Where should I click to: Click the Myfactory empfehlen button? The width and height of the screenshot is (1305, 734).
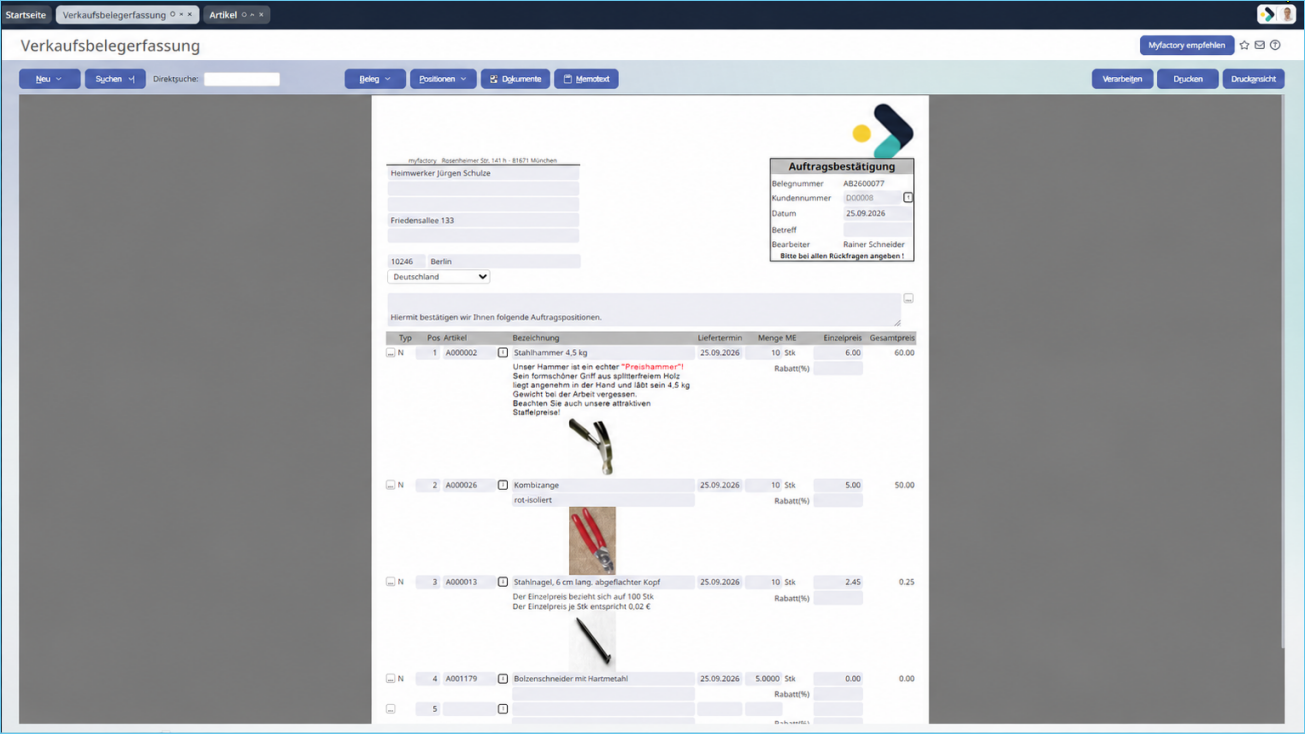[1187, 45]
